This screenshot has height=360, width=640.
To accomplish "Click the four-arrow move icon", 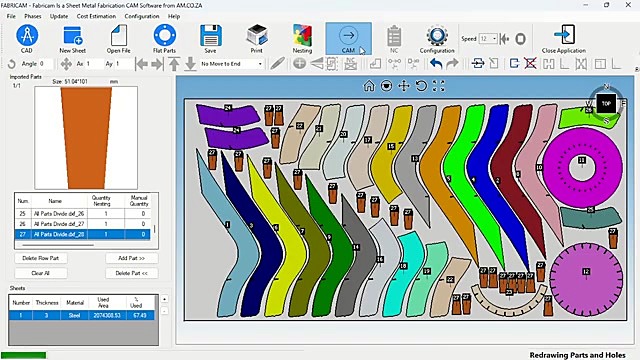I will [x=66, y=64].
